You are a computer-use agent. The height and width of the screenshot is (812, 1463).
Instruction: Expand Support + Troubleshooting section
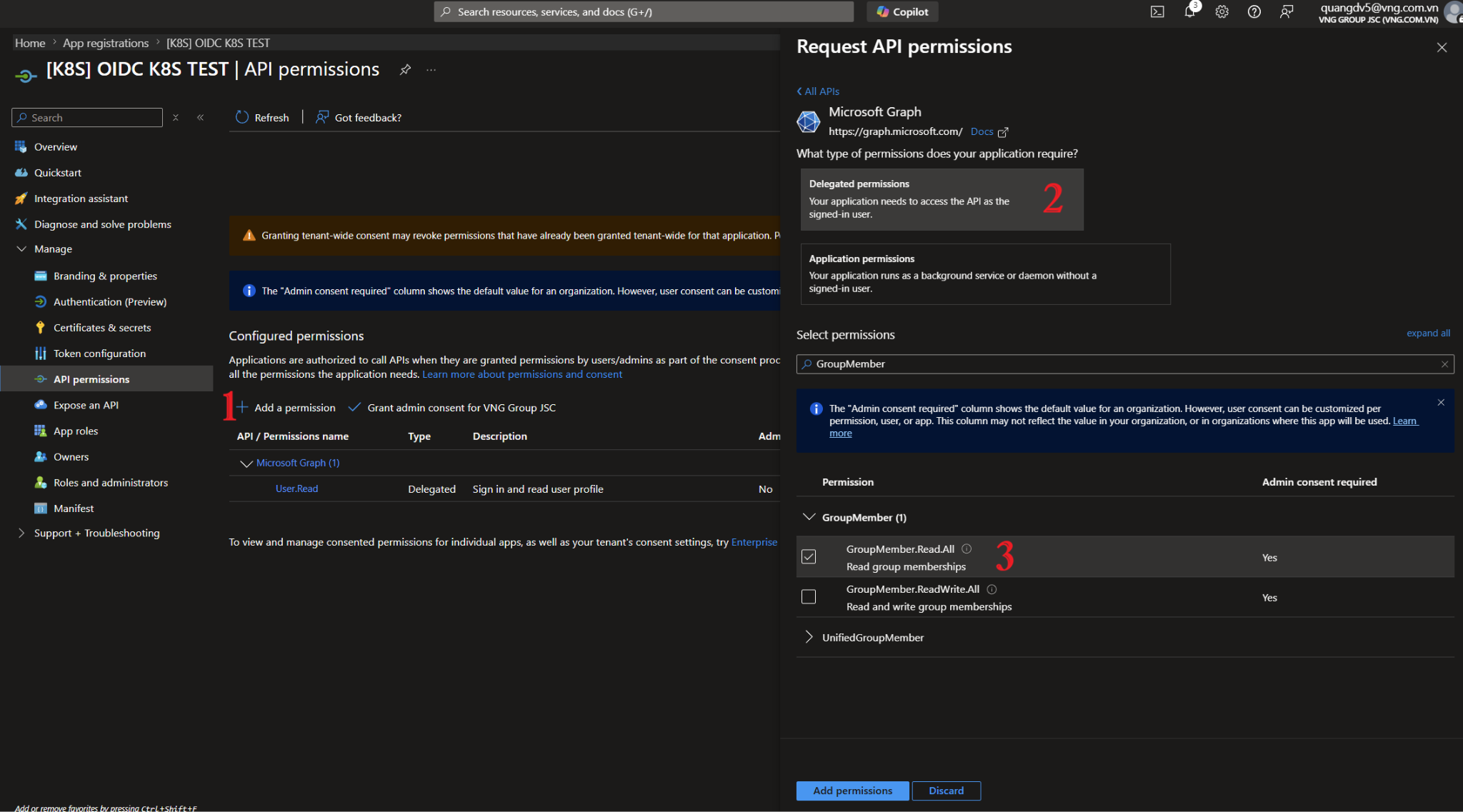(21, 533)
